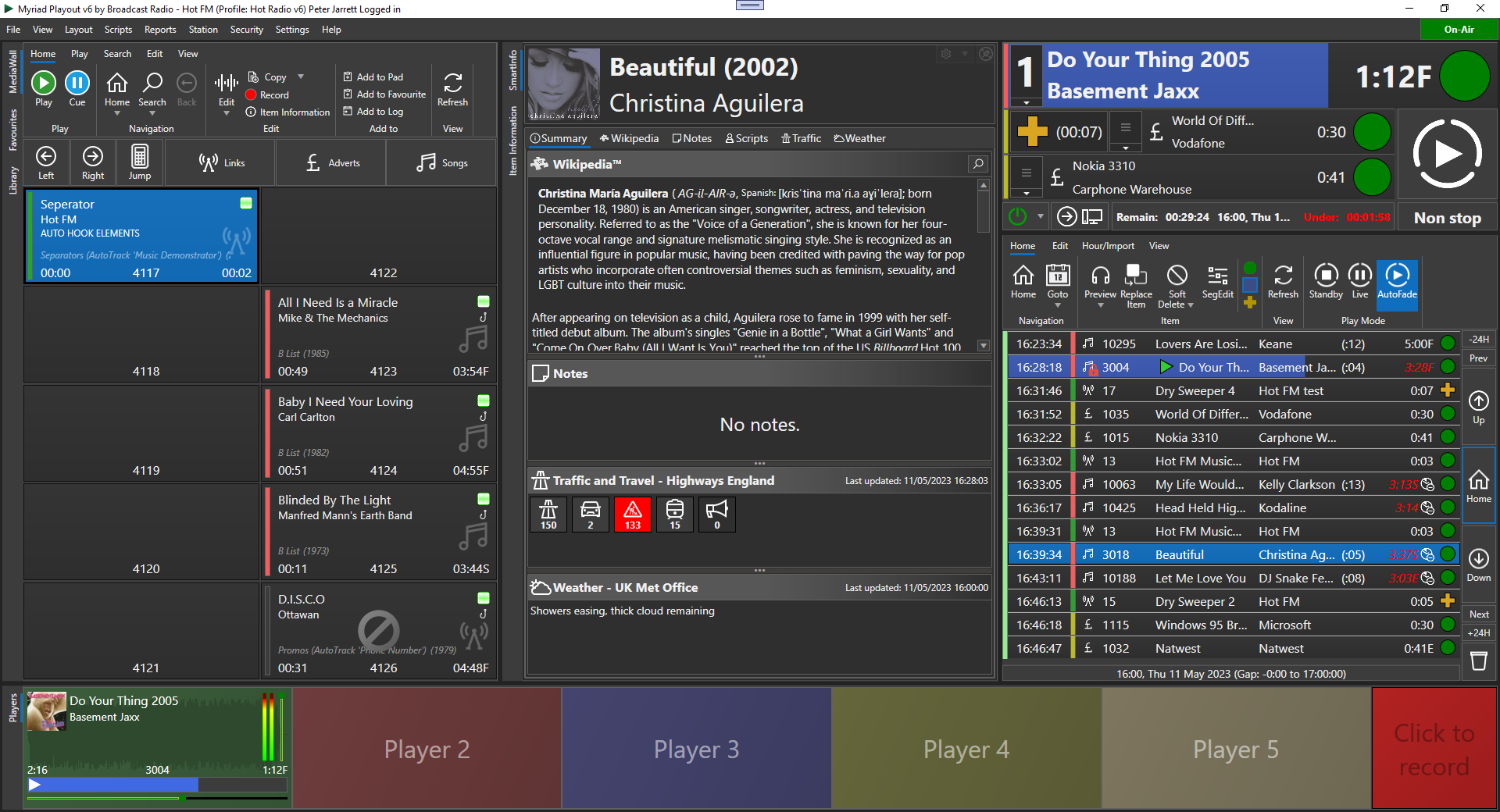Click the log ribbon Refresh icon
The image size is (1500, 812).
click(x=1283, y=275)
